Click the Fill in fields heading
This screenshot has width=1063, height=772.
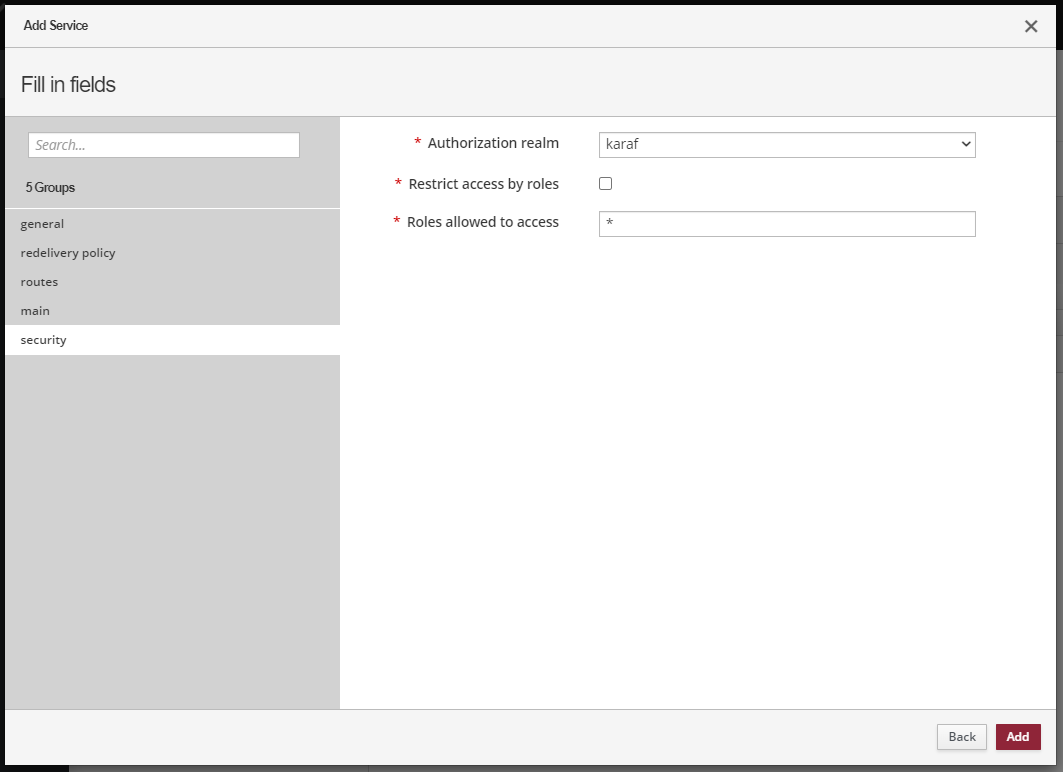[x=68, y=85]
